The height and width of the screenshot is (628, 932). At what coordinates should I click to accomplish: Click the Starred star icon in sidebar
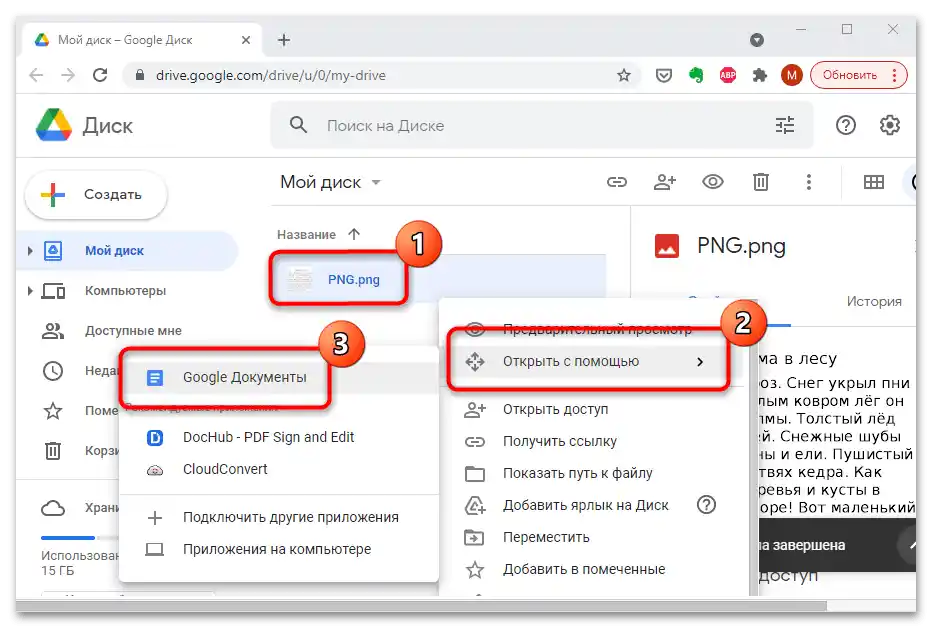tap(53, 411)
